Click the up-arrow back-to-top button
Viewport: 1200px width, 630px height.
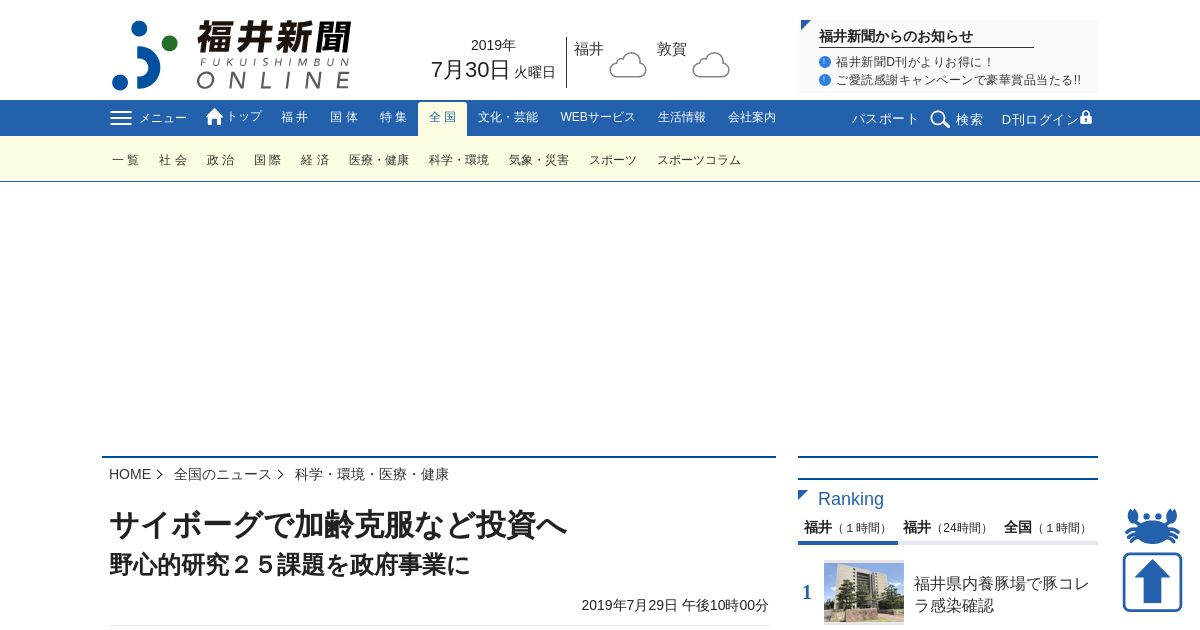coord(1152,582)
